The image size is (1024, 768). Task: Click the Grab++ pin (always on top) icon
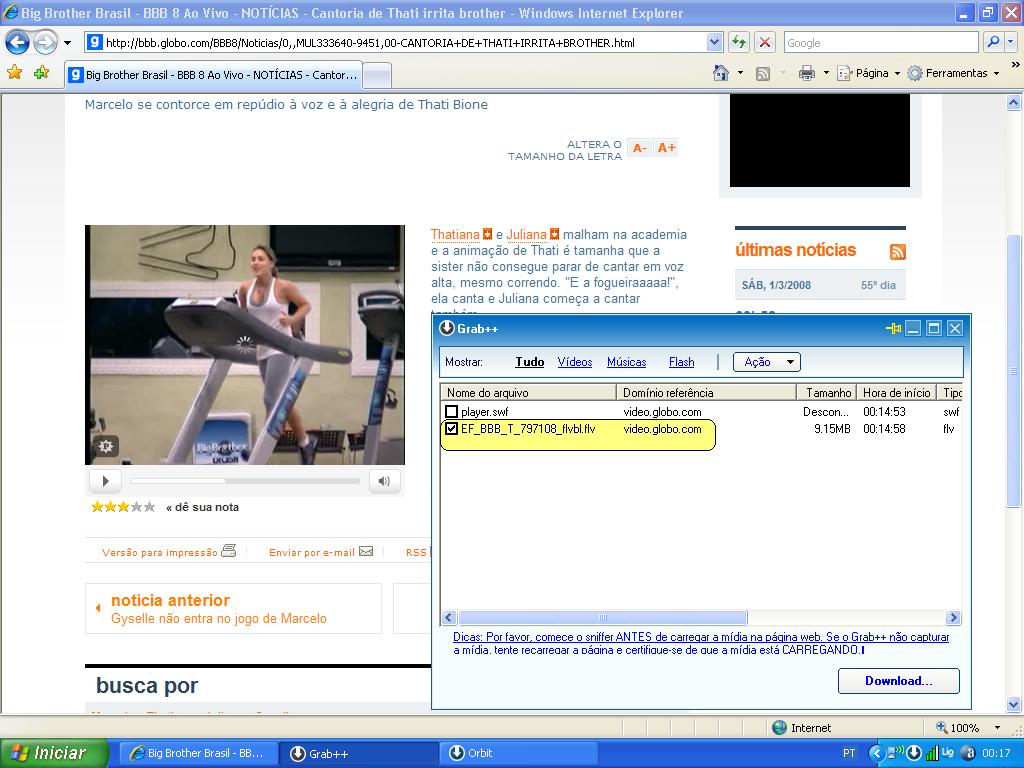893,328
